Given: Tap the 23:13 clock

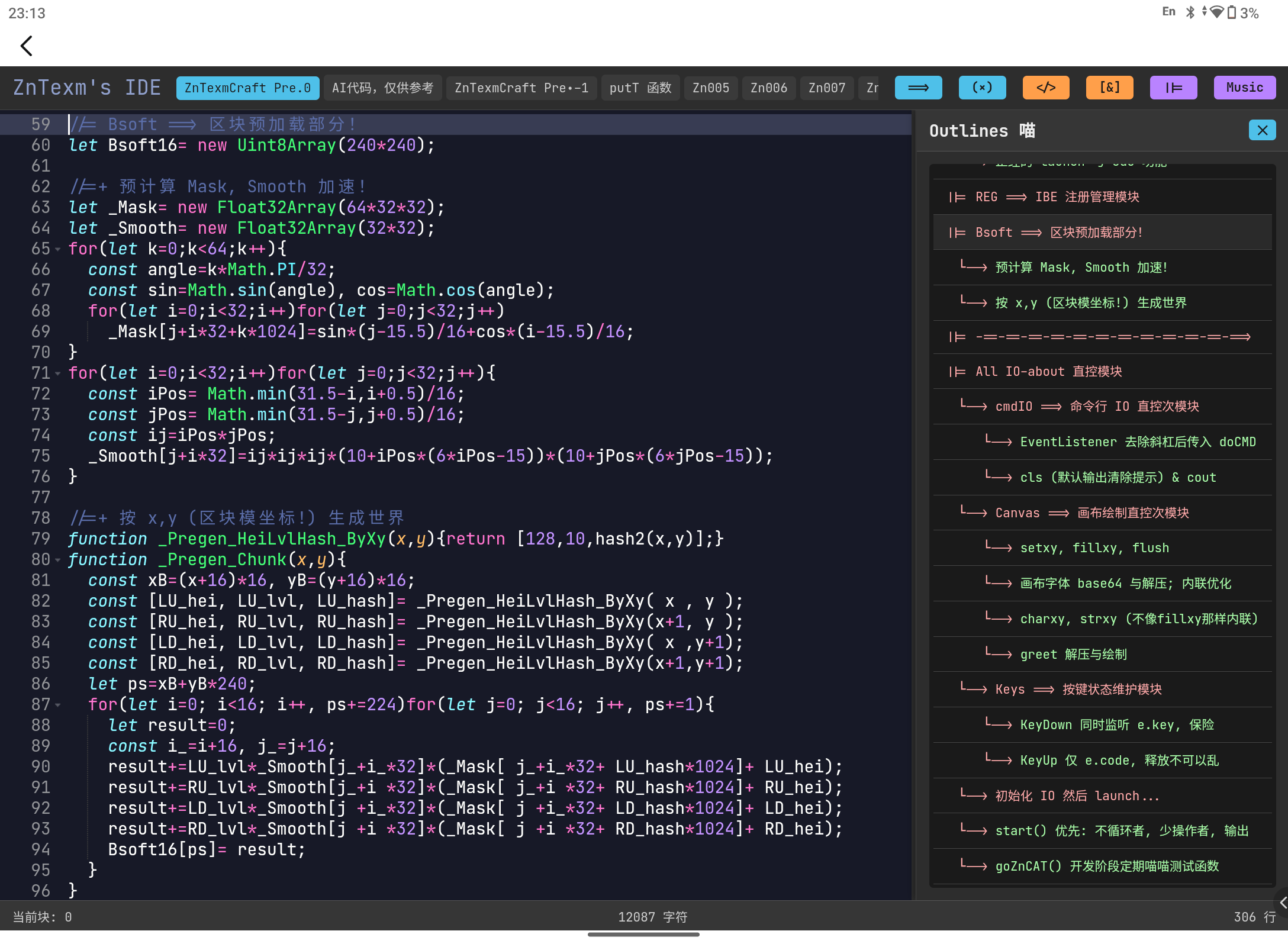Looking at the screenshot, I should click(x=27, y=13).
